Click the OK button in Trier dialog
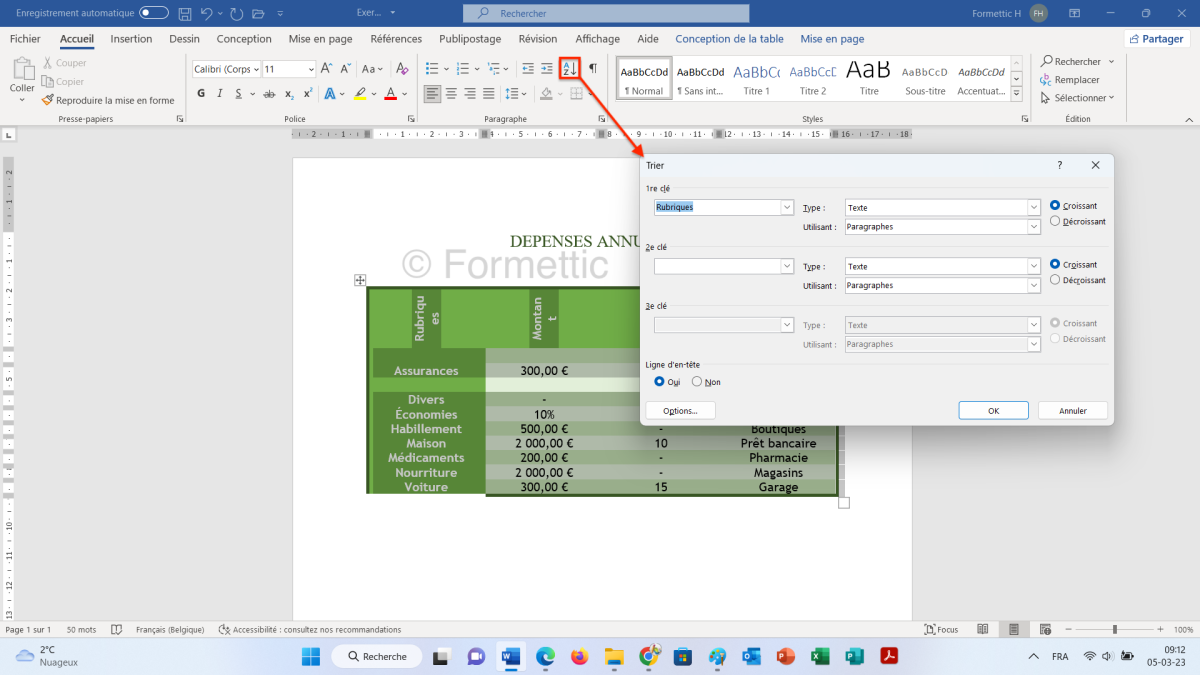1200x675 pixels. pyautogui.click(x=993, y=410)
